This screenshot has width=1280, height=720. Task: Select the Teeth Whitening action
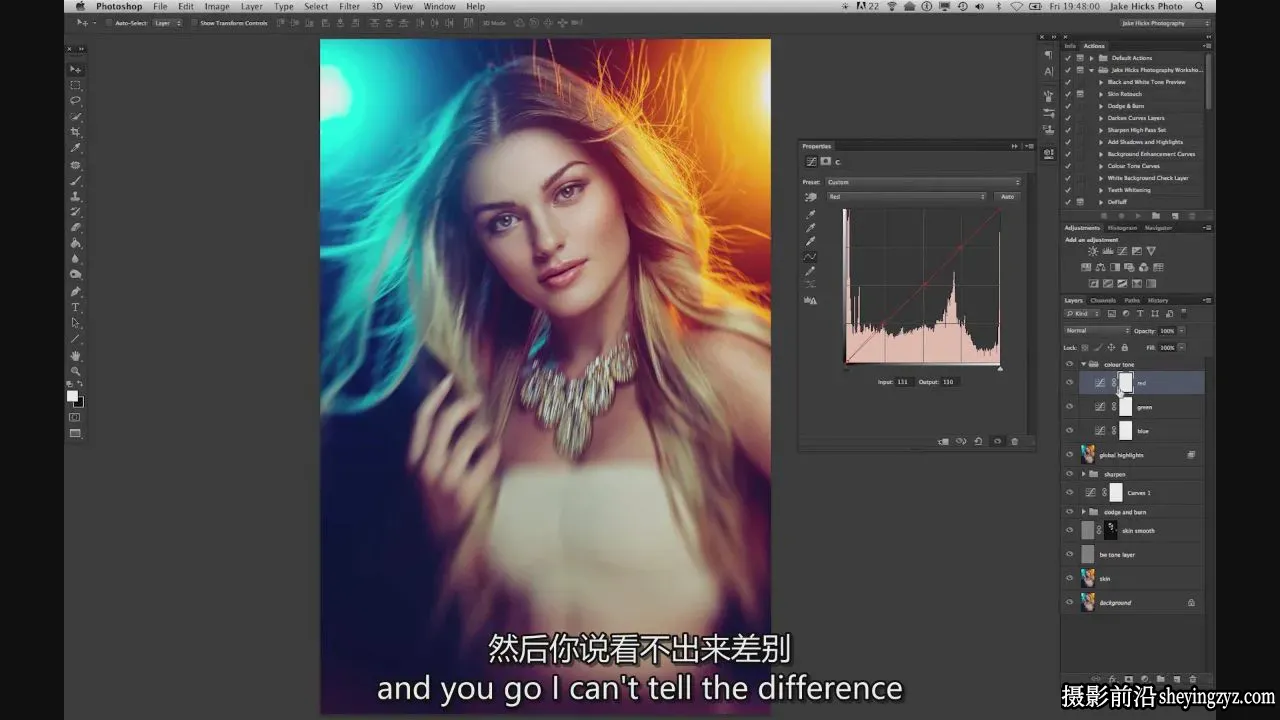pos(1129,190)
